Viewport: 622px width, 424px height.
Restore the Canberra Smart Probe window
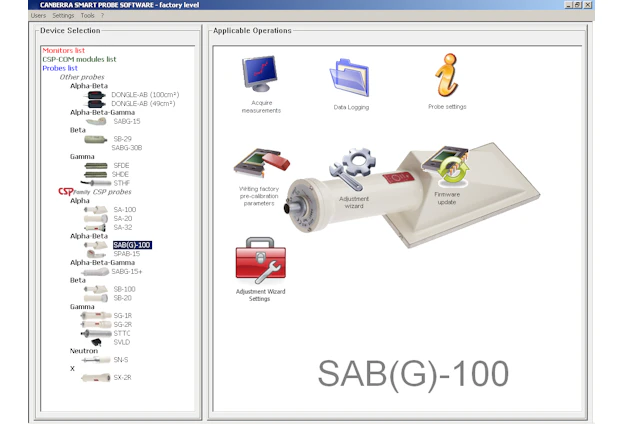pos(578,5)
